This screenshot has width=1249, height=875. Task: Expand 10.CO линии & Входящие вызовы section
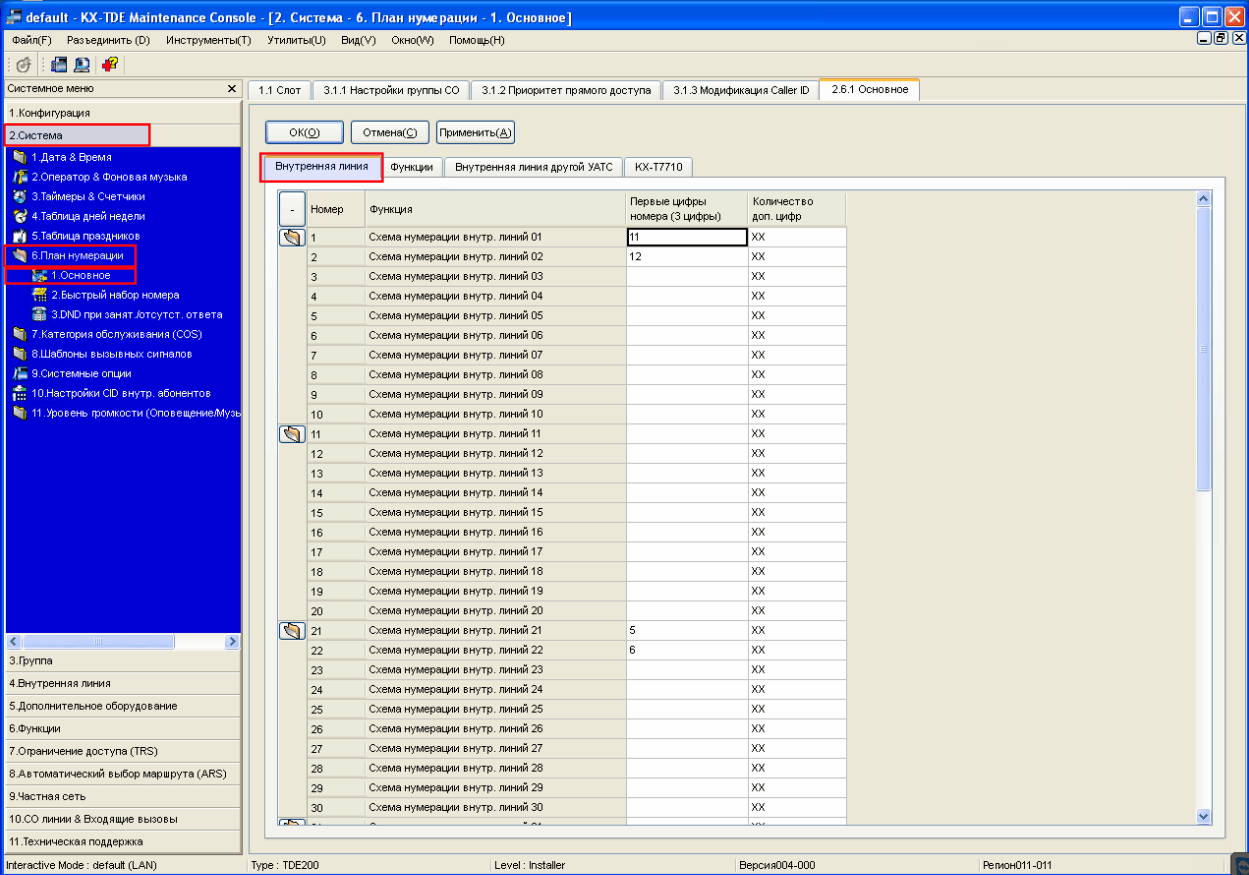pyautogui.click(x=123, y=819)
